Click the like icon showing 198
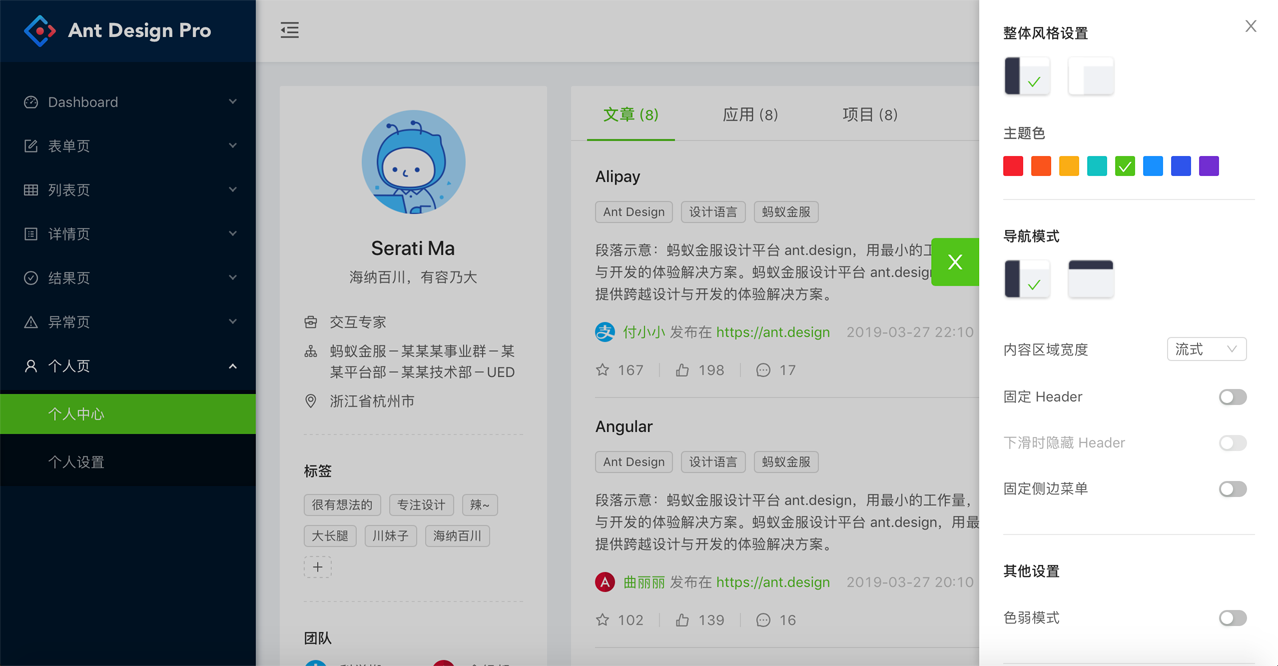This screenshot has height=666, width=1278. [682, 370]
